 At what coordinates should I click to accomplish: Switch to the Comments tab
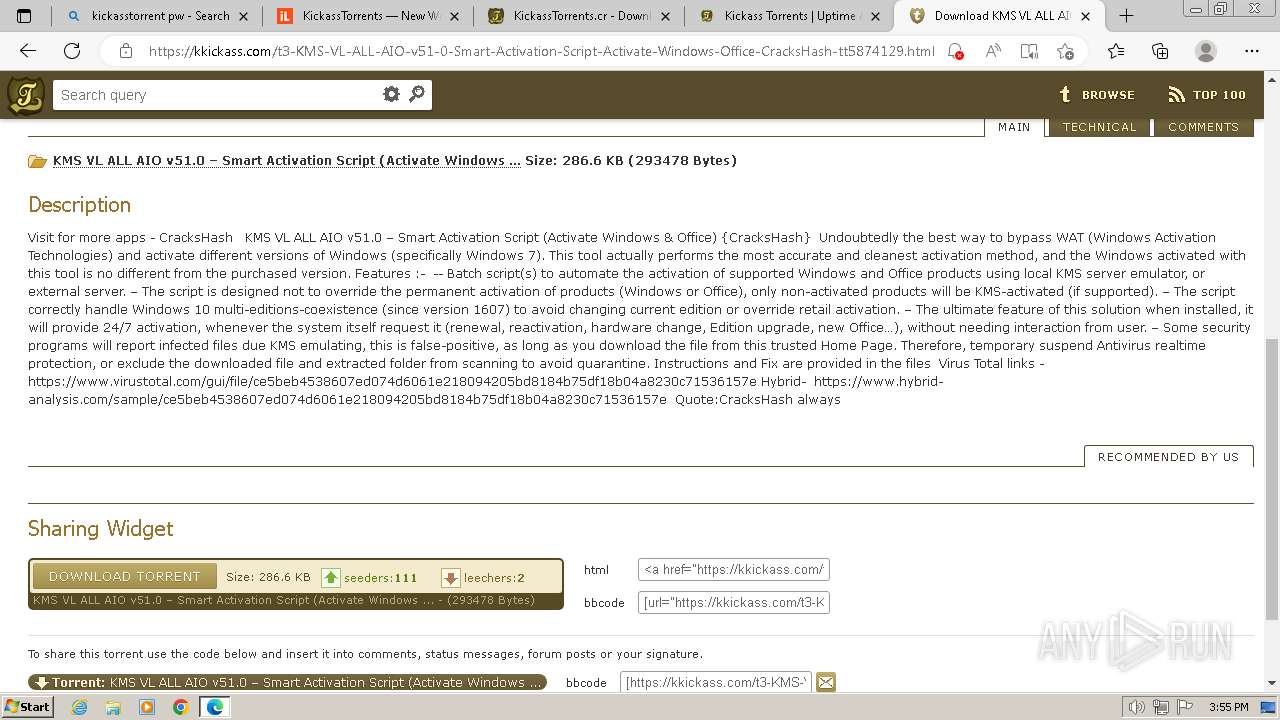(x=1203, y=127)
